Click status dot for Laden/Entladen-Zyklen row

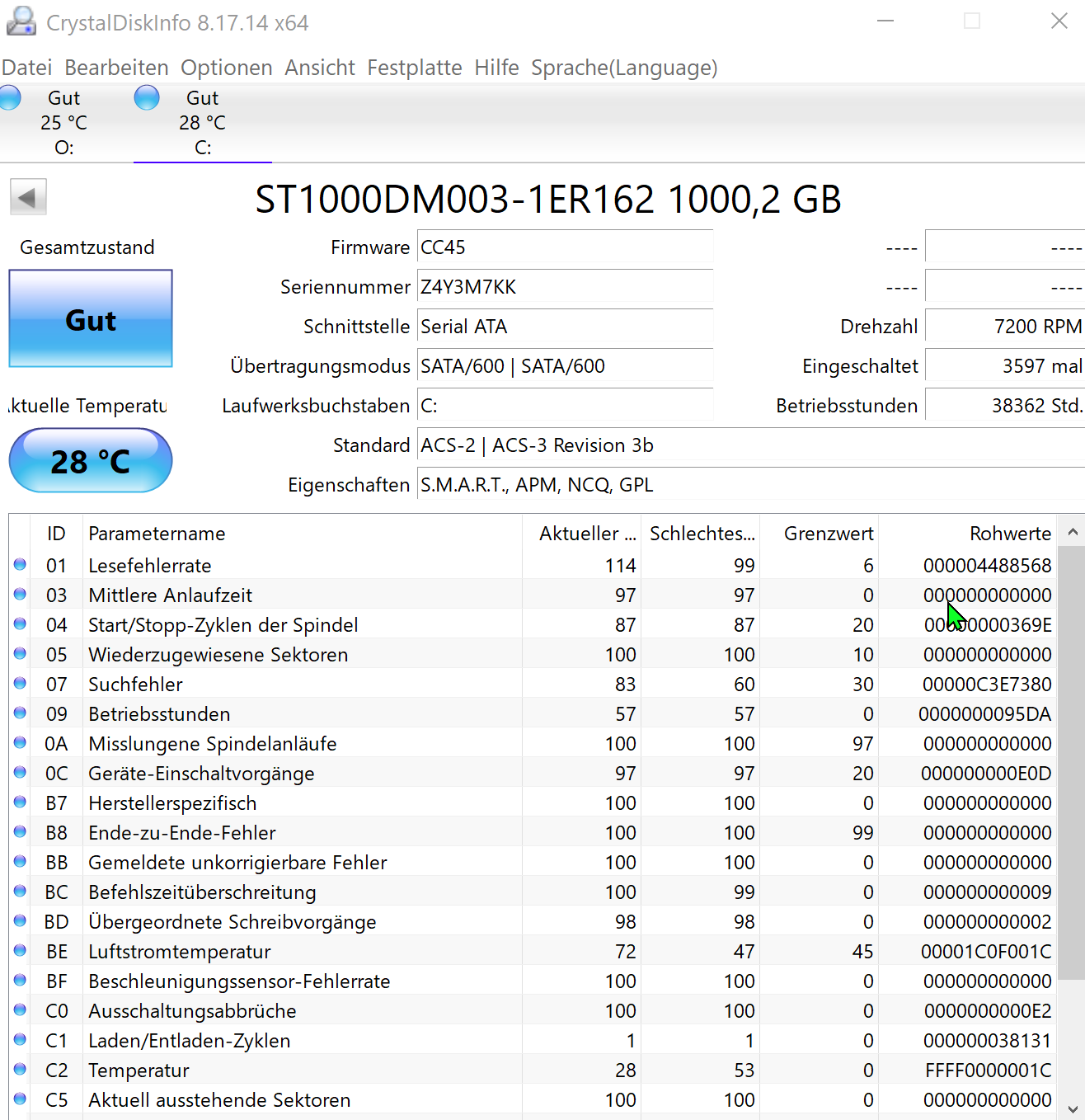(20, 1040)
